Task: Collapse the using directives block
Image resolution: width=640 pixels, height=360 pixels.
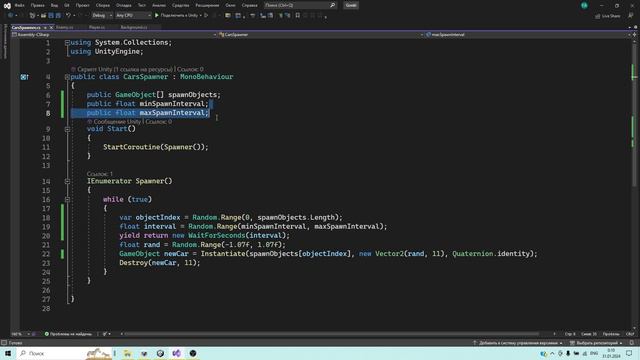Action: pyautogui.click(x=67, y=42)
